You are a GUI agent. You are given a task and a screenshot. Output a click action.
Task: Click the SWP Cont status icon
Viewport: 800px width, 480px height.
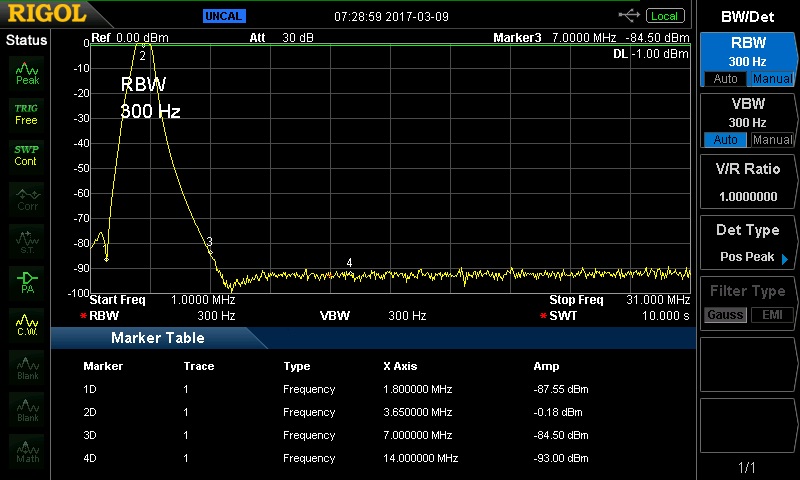26,156
